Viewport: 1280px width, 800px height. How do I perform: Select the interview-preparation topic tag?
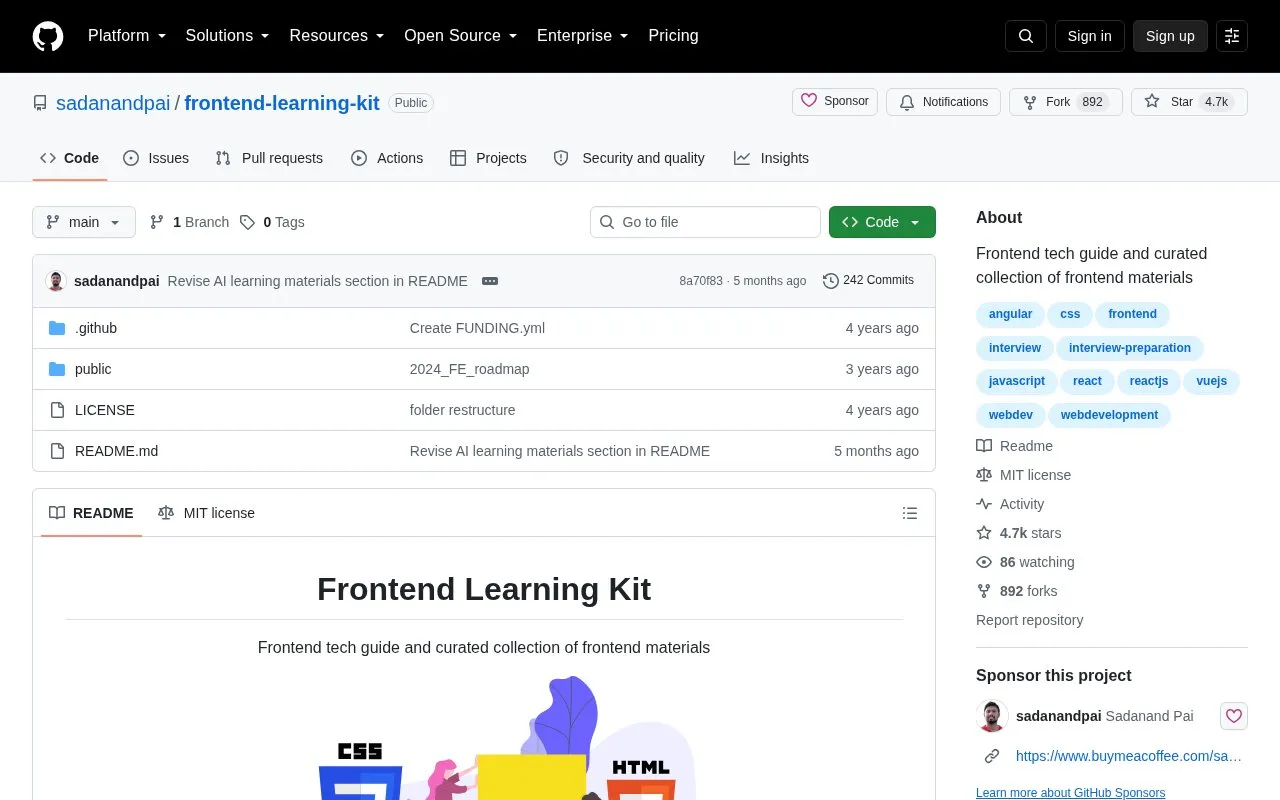[1130, 348]
